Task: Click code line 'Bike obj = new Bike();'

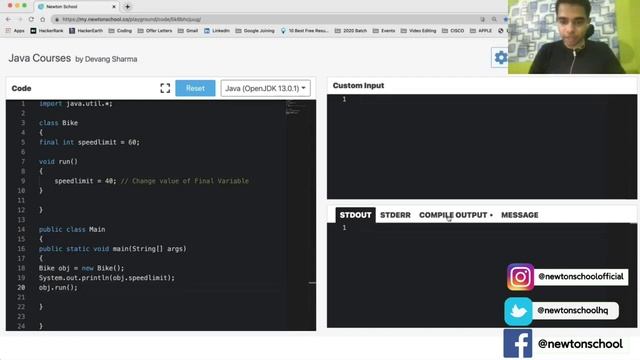Action: [x=81, y=268]
